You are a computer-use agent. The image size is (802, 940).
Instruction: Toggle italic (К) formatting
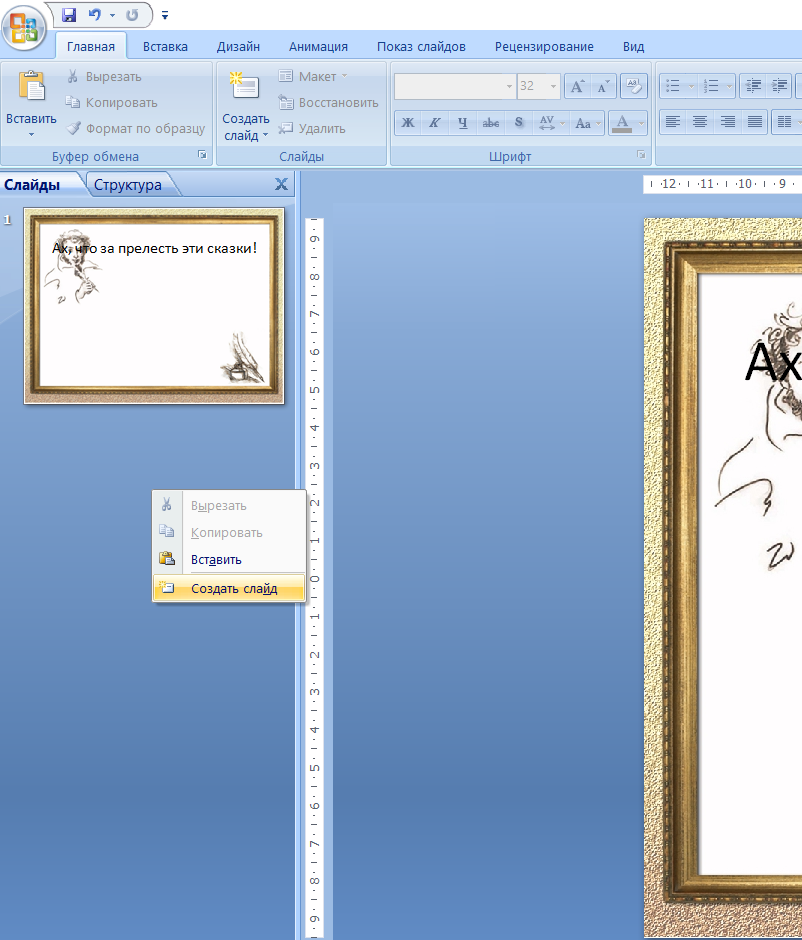(x=435, y=123)
